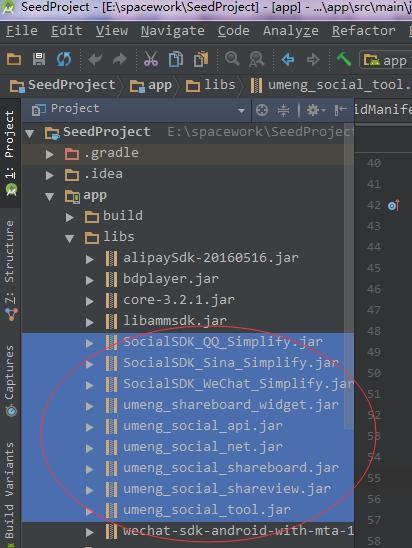This screenshot has width=412, height=548.
Task: Open the Refactor menu
Action: tap(363, 31)
